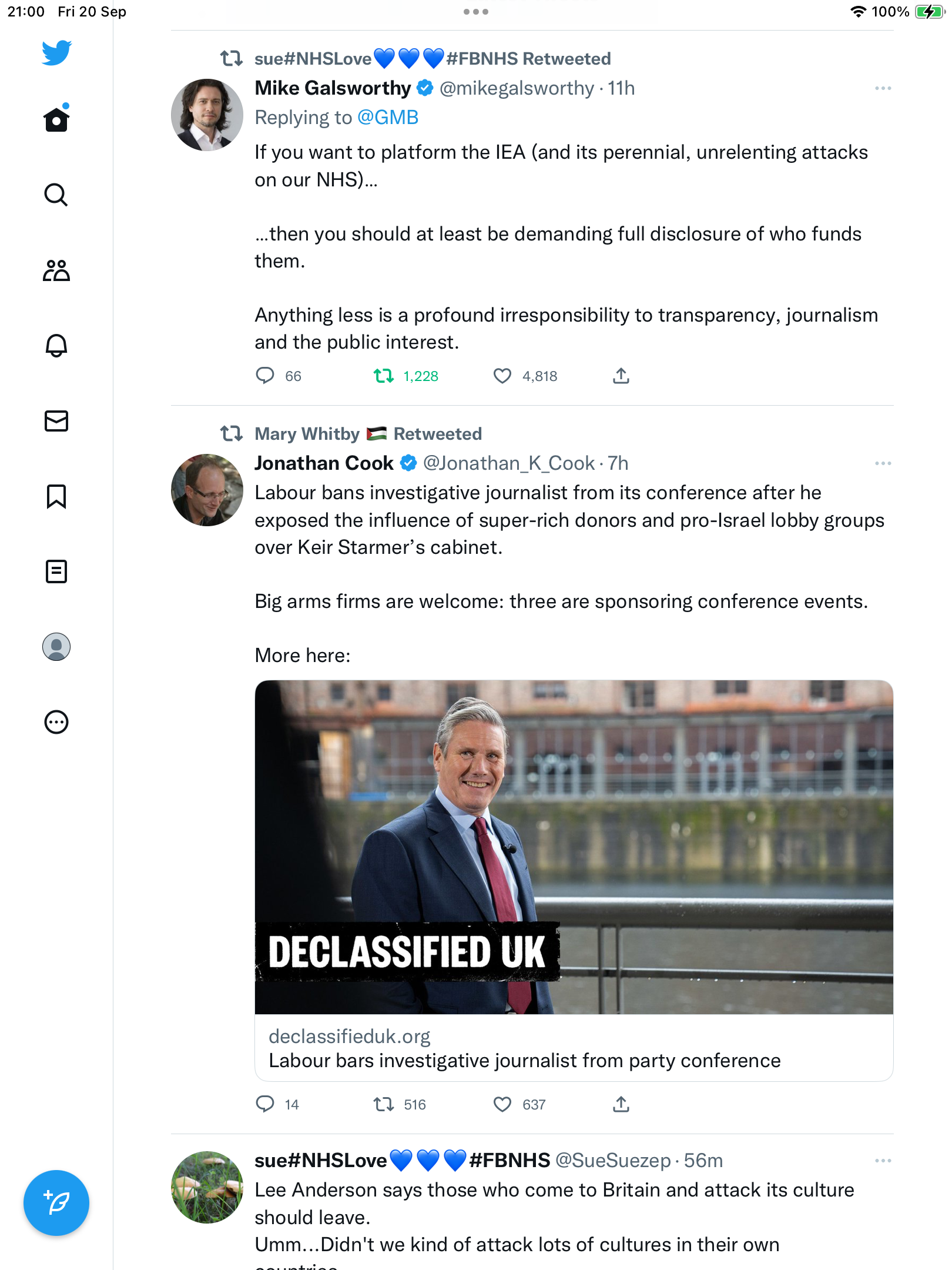952x1270 pixels.
Task: Open the Home feed icon
Action: pyautogui.click(x=56, y=119)
